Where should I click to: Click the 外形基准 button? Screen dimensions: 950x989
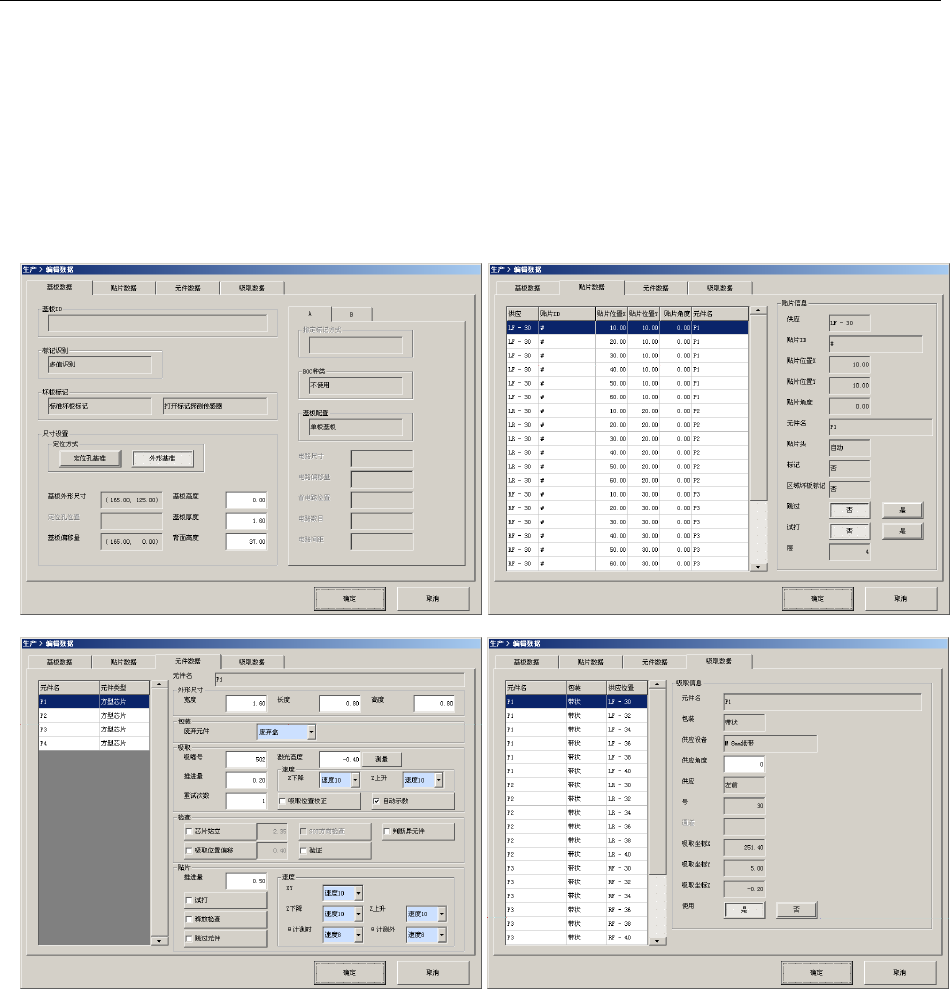(162, 459)
